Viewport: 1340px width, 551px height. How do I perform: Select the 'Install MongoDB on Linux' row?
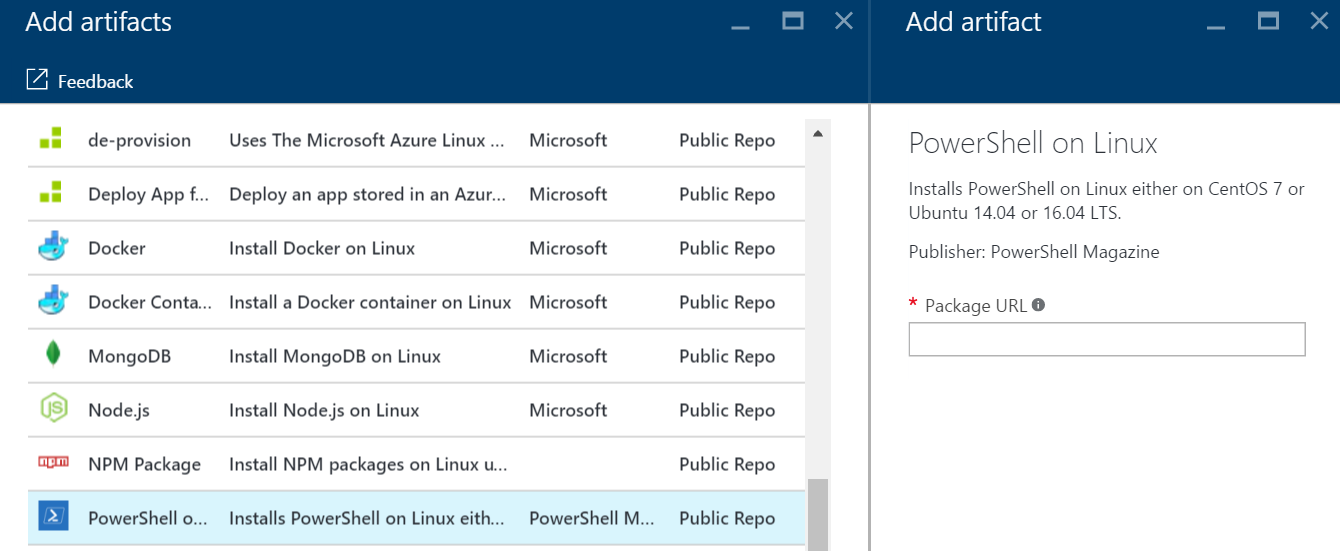[334, 356]
